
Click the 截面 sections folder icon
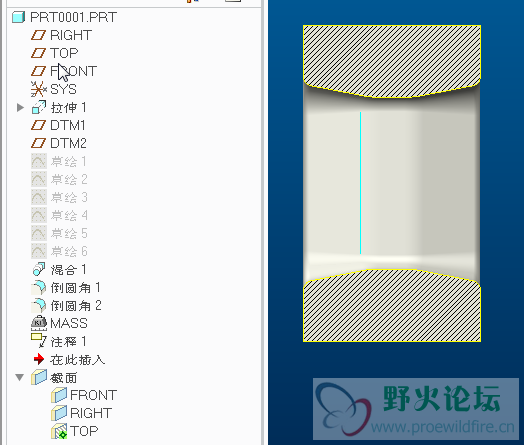tap(39, 378)
